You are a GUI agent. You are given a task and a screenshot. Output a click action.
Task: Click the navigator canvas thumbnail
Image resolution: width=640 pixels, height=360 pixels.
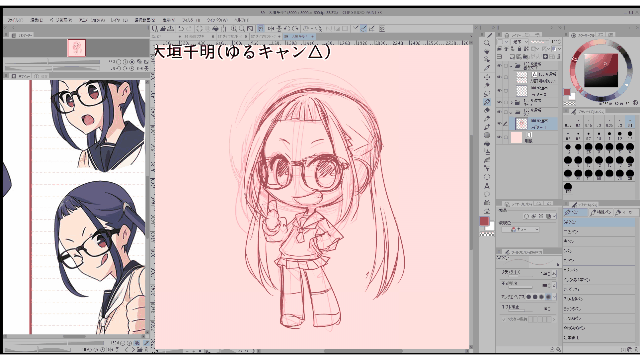pos(76,48)
